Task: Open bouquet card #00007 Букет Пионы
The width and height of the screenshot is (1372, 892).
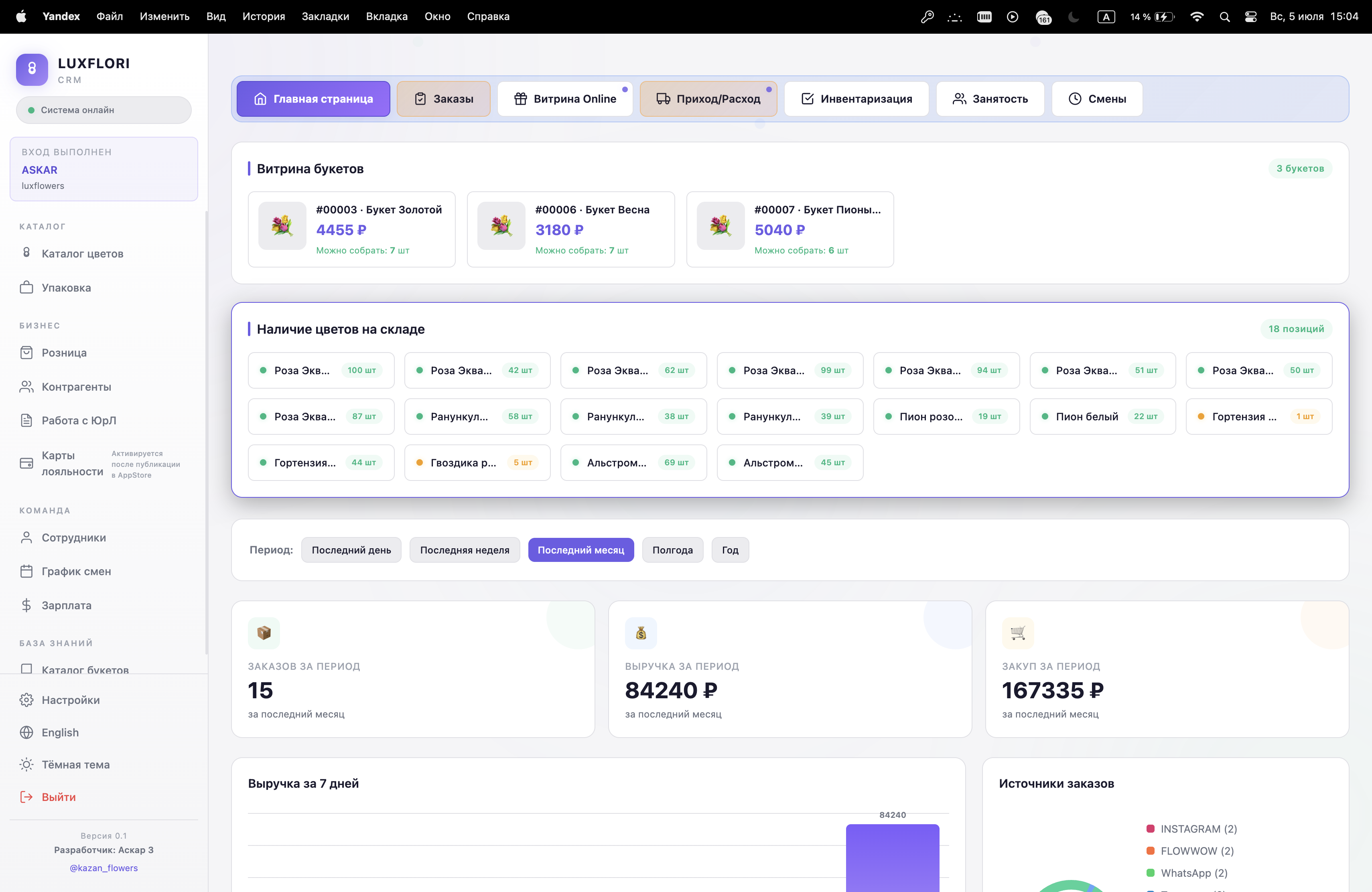Action: click(x=790, y=229)
